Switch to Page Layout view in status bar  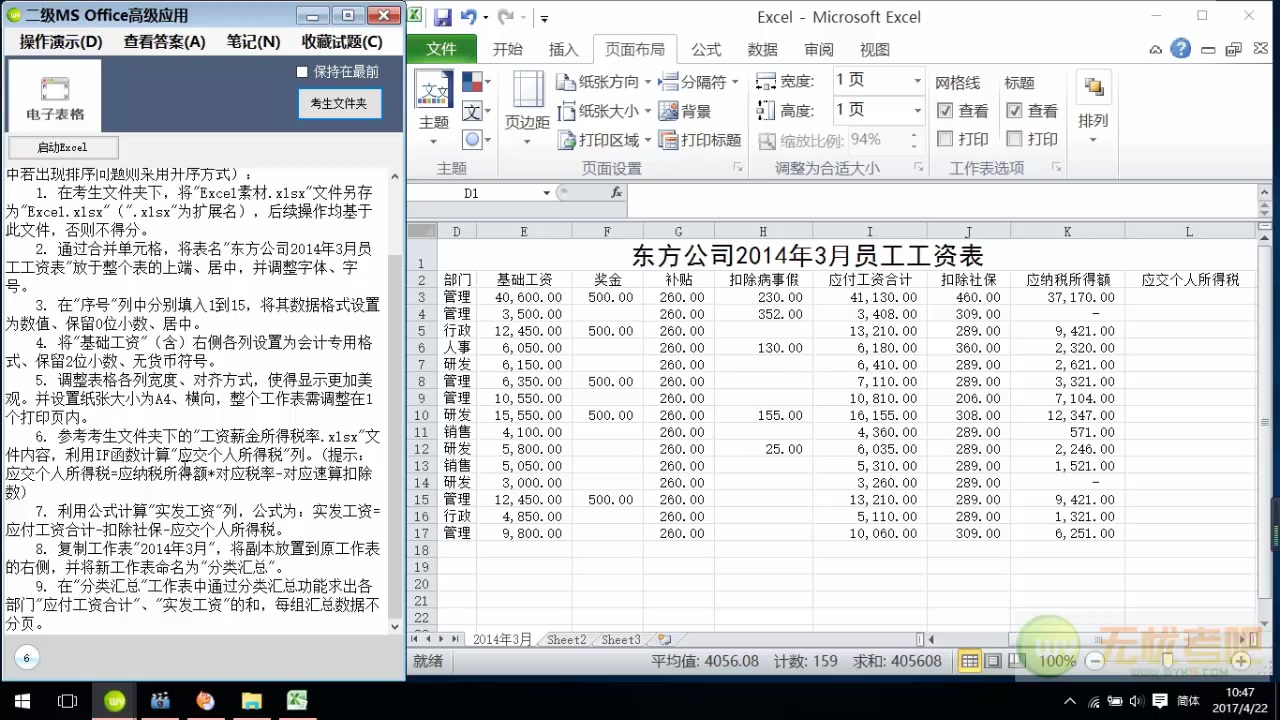[x=993, y=661]
